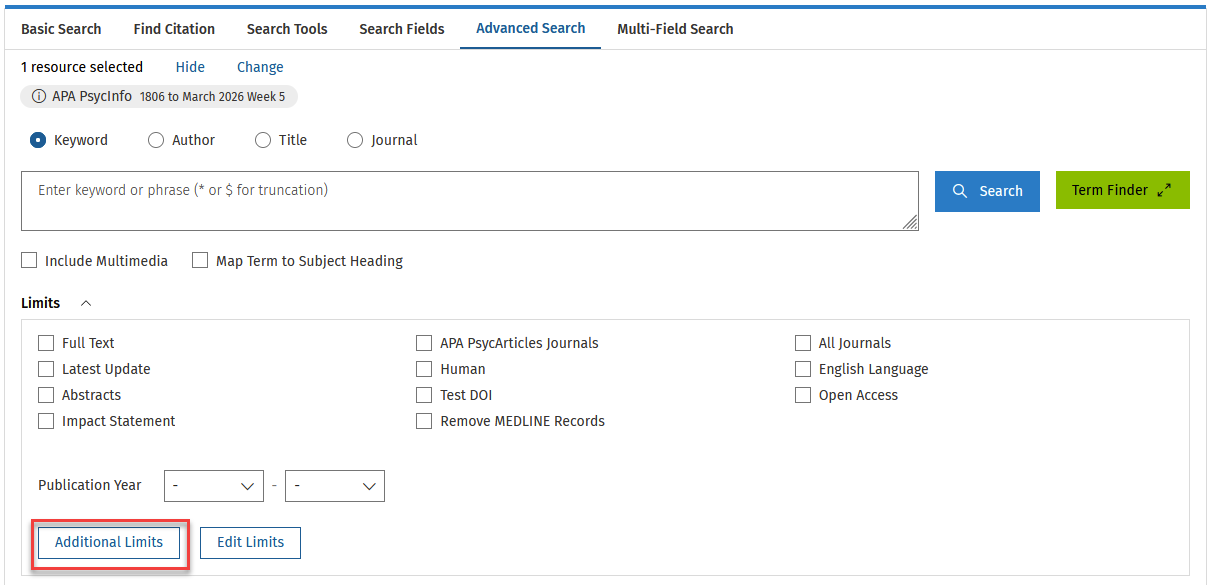This screenshot has height=585, width=1213.
Task: Select the Title radio button
Action: click(263, 140)
